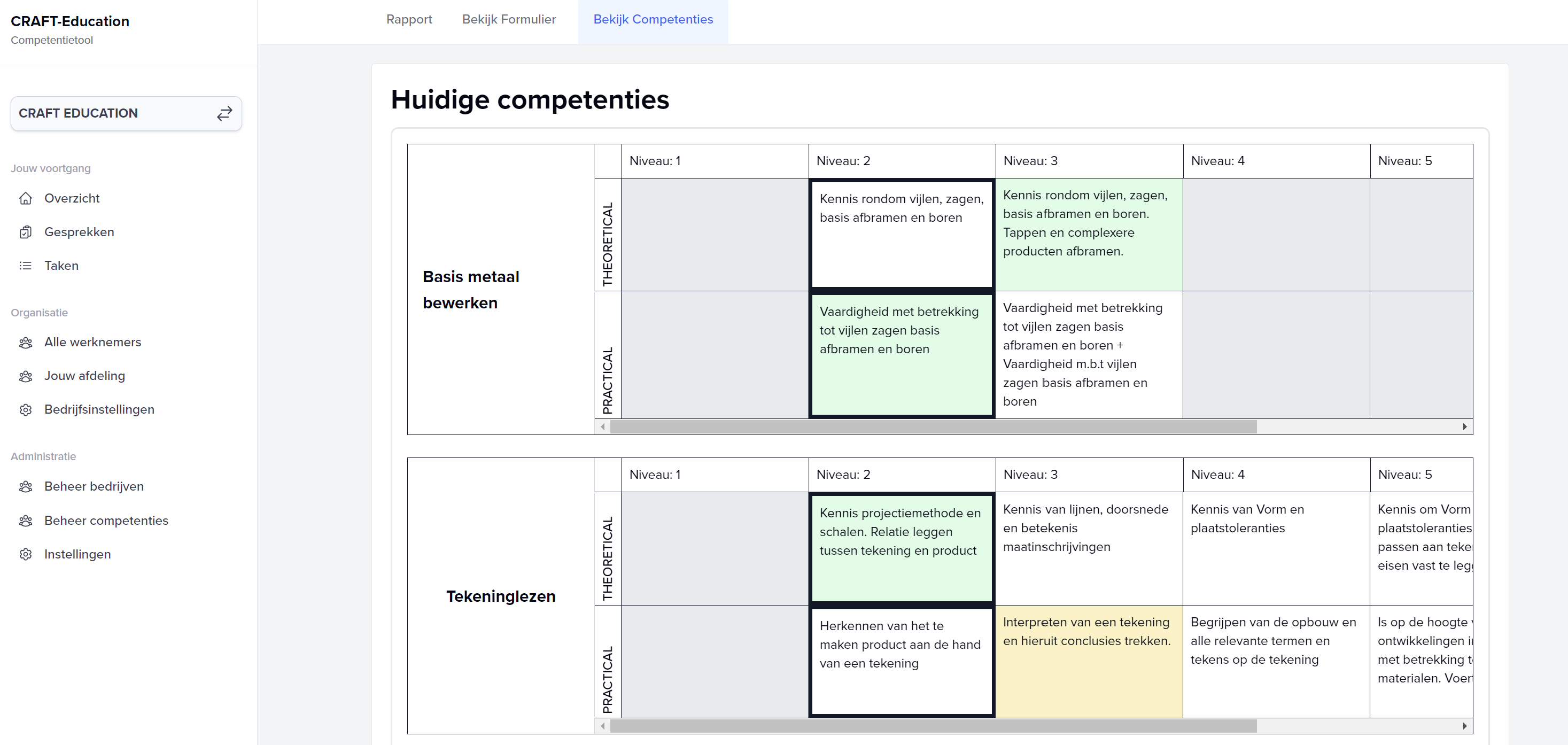Select cell 'Begrijpen van de opbouw en alle relevante termen'
The height and width of the screenshot is (745, 1568).
pos(1276,662)
